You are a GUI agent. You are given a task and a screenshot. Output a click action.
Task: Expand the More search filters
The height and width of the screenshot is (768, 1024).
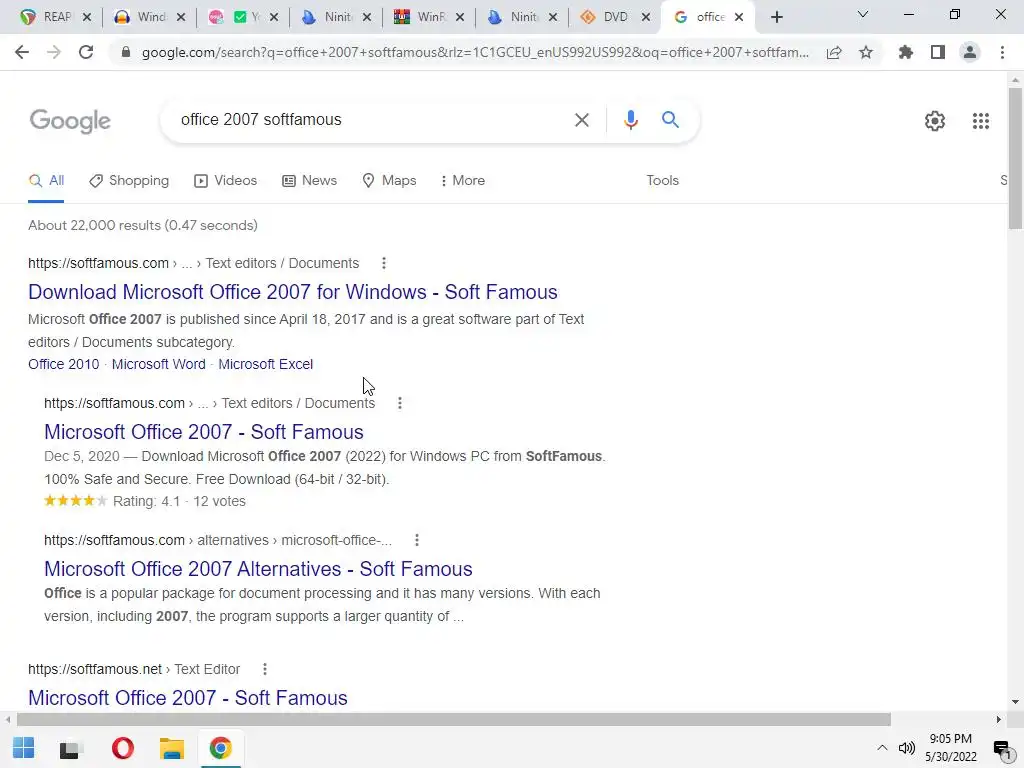click(462, 181)
